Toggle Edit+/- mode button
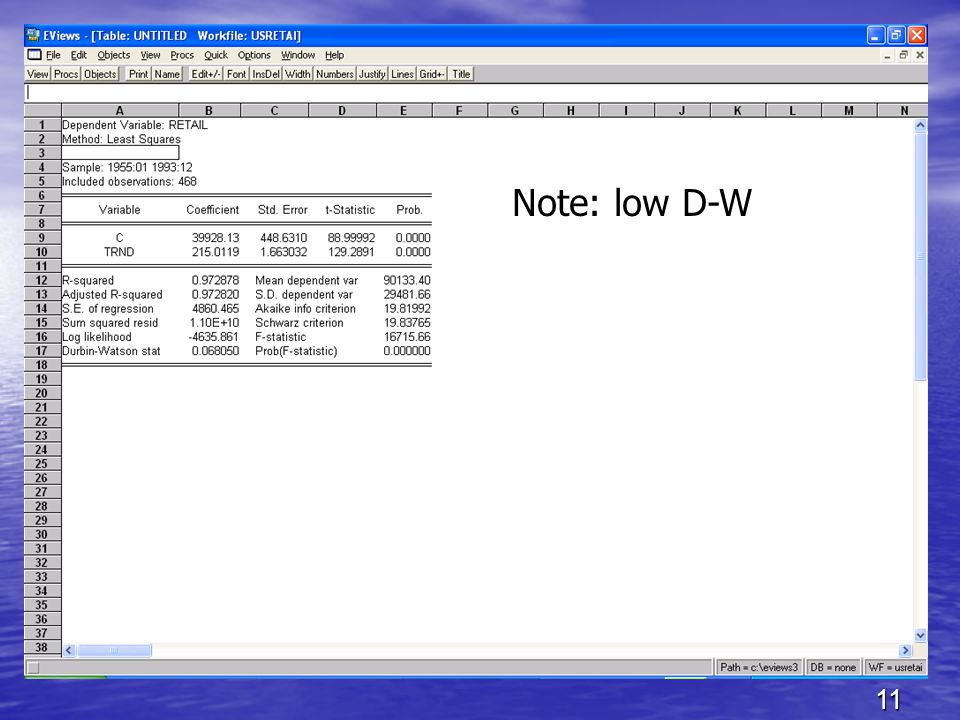 pyautogui.click(x=206, y=74)
